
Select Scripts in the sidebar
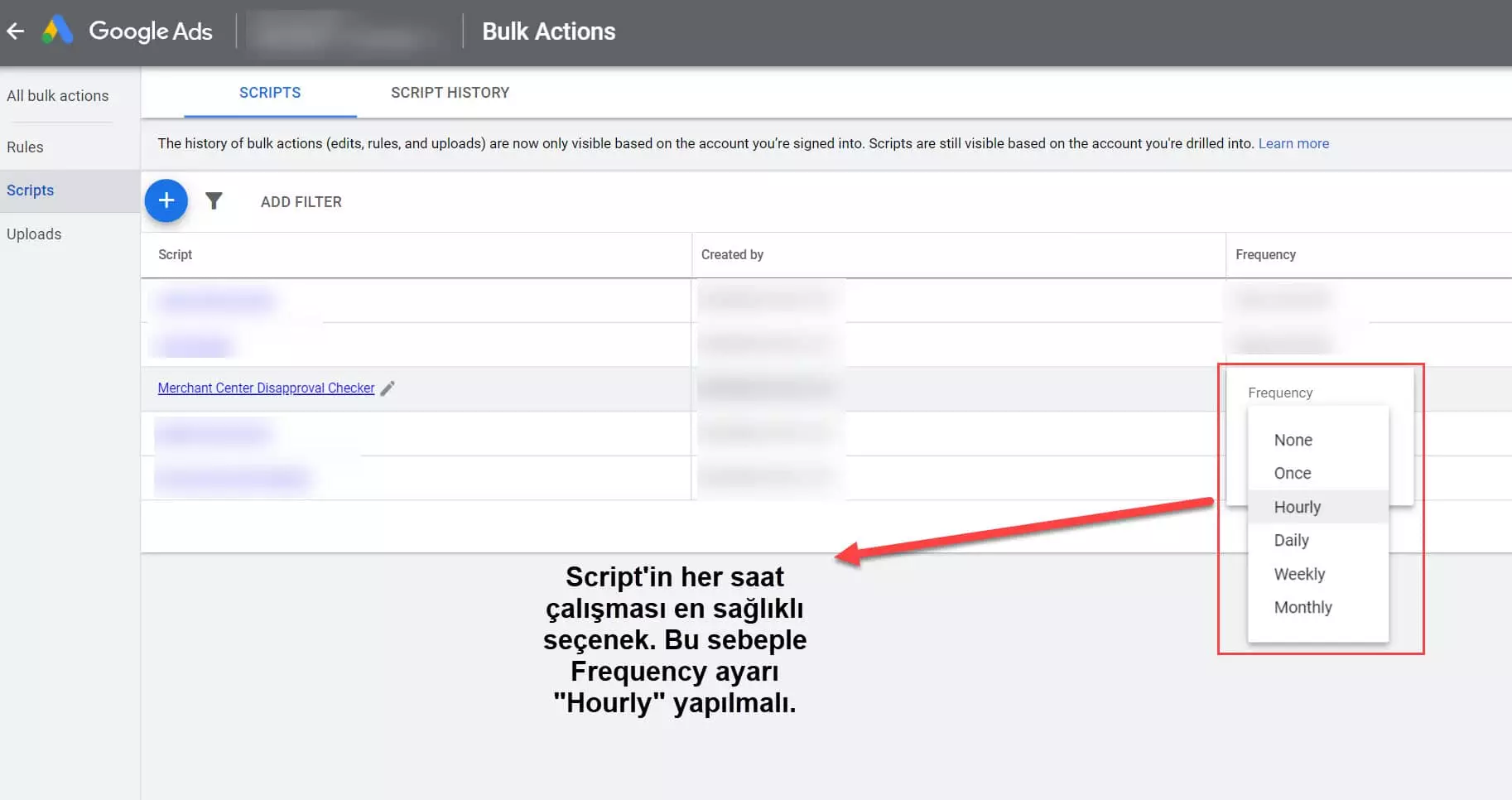tap(70, 190)
